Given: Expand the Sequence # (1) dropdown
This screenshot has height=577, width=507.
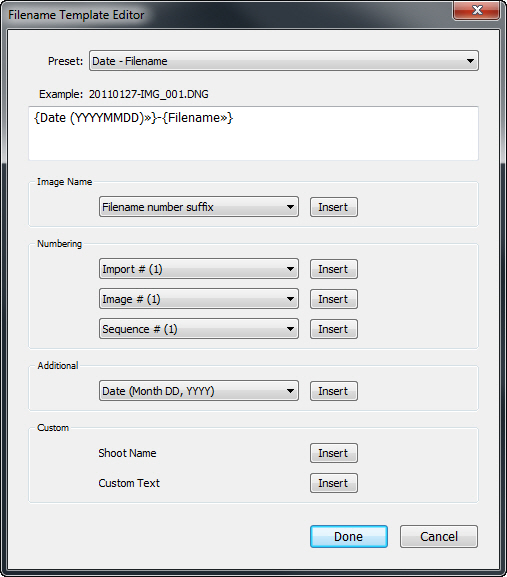Looking at the screenshot, I should click(199, 329).
